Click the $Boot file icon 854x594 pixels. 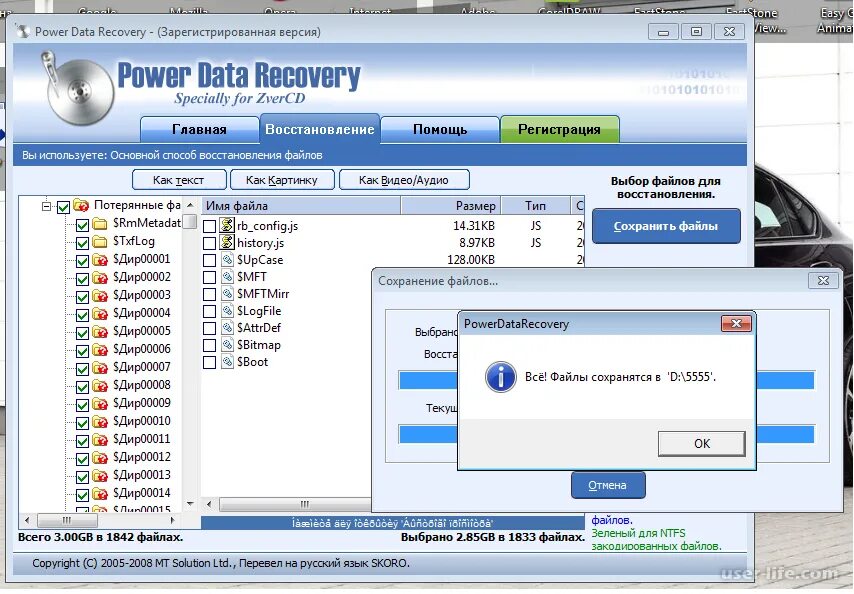(x=227, y=362)
